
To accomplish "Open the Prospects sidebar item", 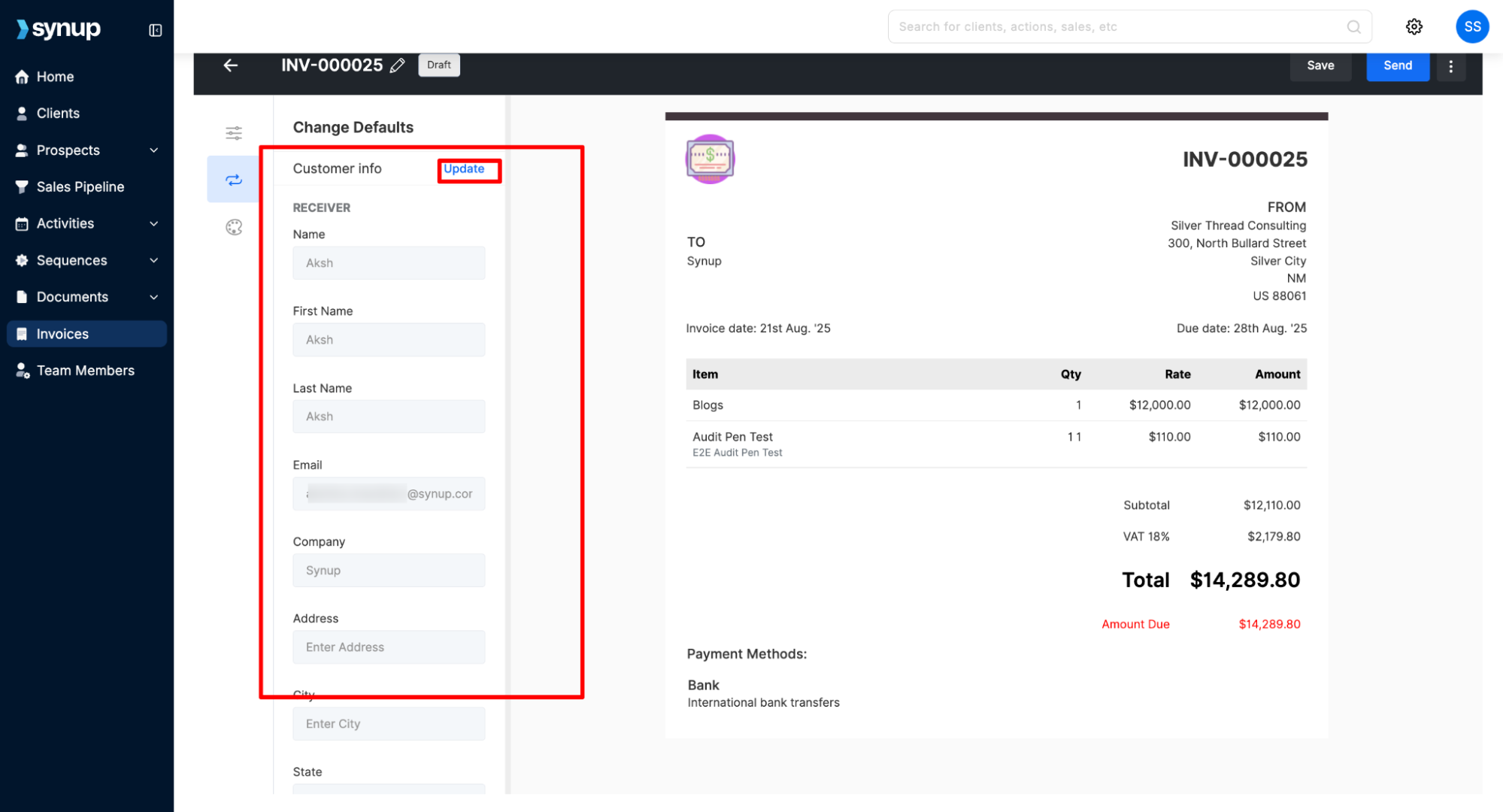I will click(x=68, y=150).
